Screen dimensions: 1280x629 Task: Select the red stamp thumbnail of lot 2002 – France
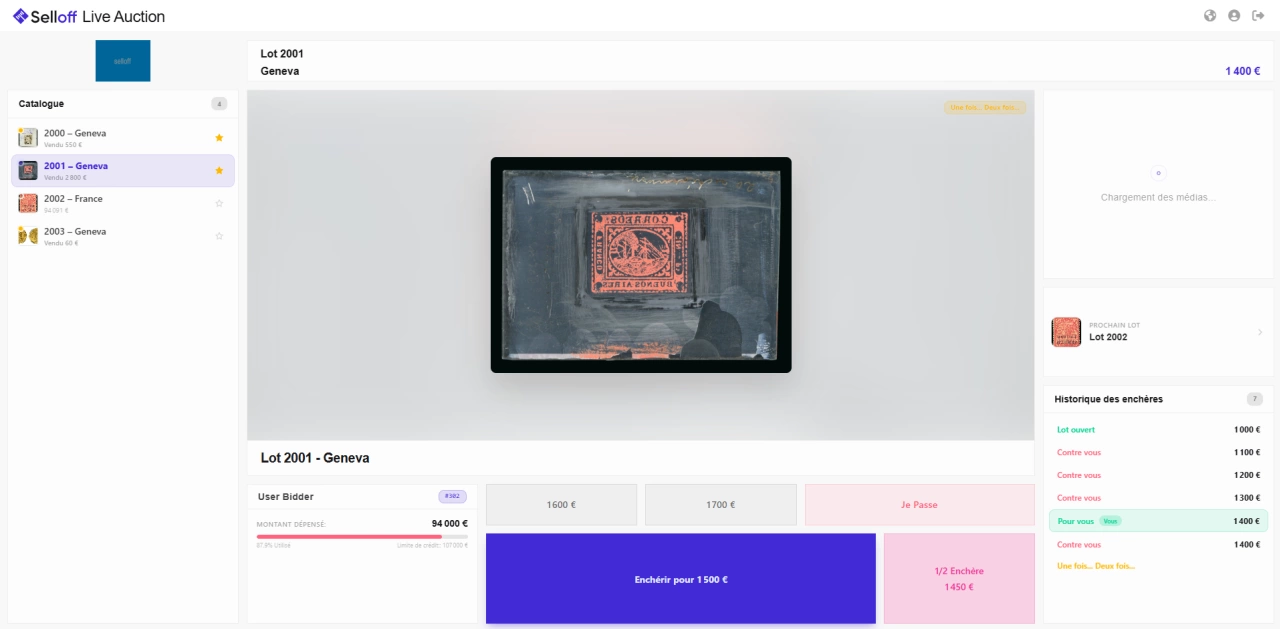[28, 204]
